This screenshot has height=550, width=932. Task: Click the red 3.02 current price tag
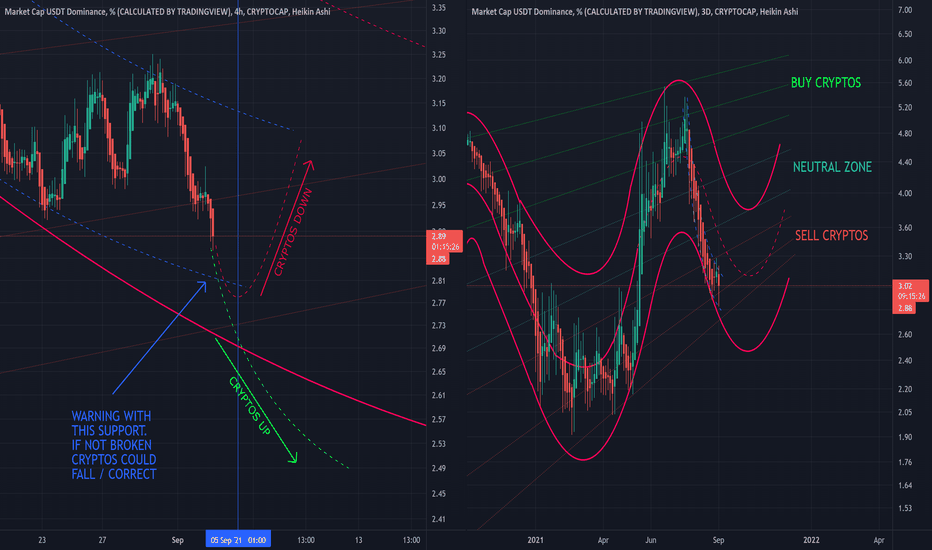point(905,286)
